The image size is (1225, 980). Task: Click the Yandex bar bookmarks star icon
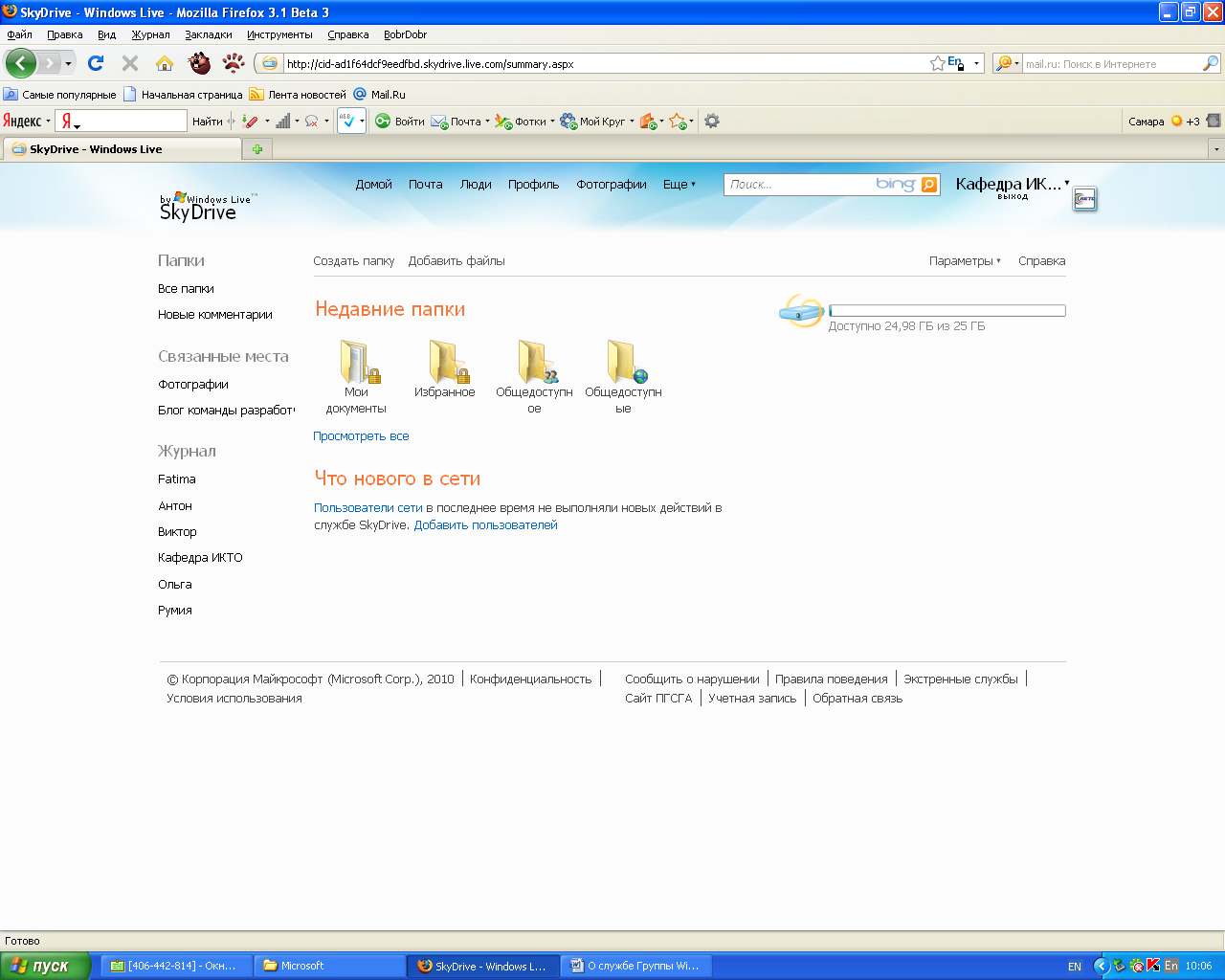(x=678, y=122)
